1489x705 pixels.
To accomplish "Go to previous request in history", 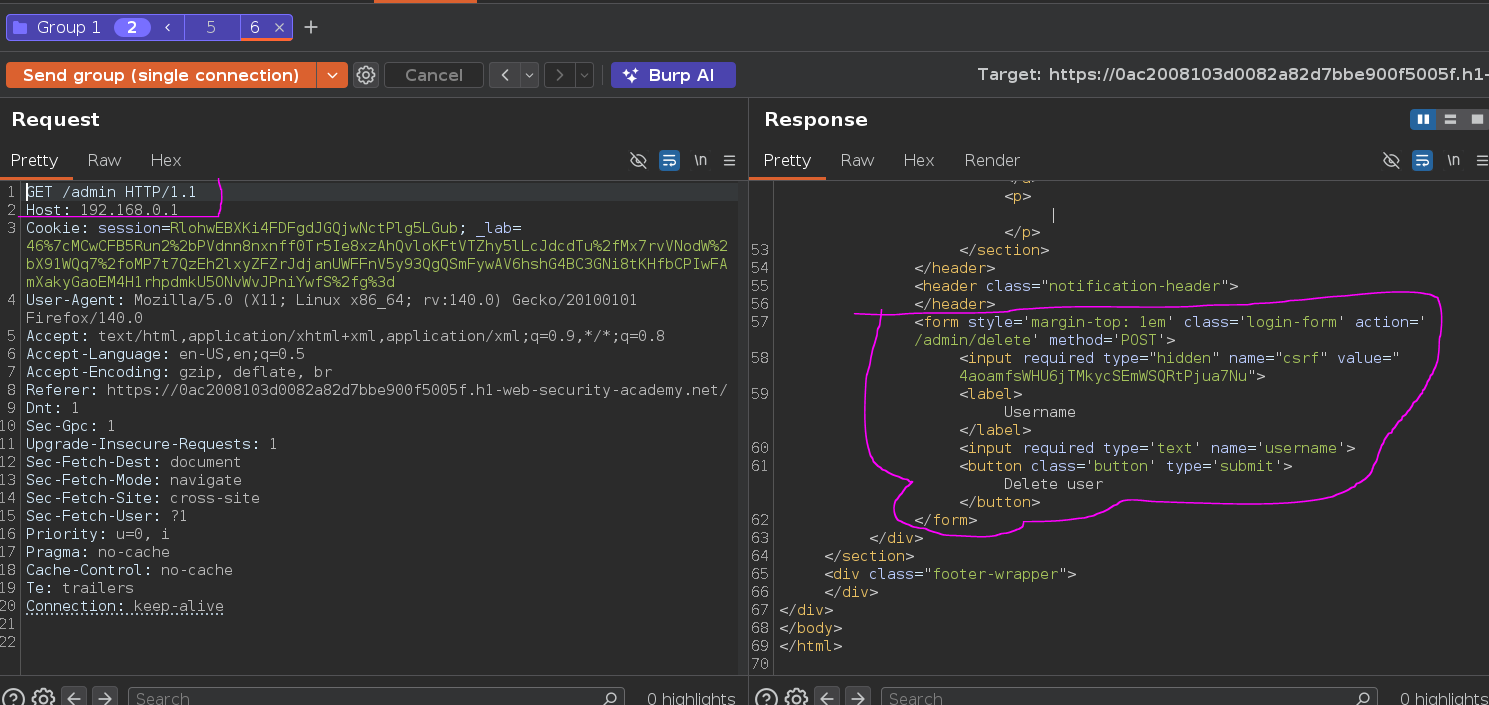I will pyautogui.click(x=505, y=75).
